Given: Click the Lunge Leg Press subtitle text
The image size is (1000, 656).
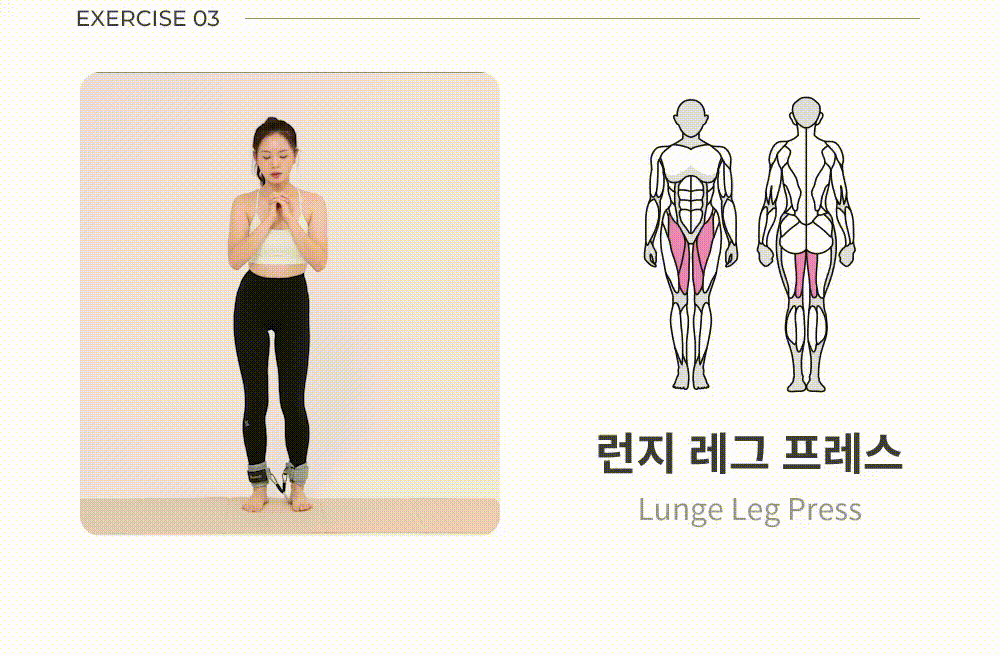Looking at the screenshot, I should point(750,510).
